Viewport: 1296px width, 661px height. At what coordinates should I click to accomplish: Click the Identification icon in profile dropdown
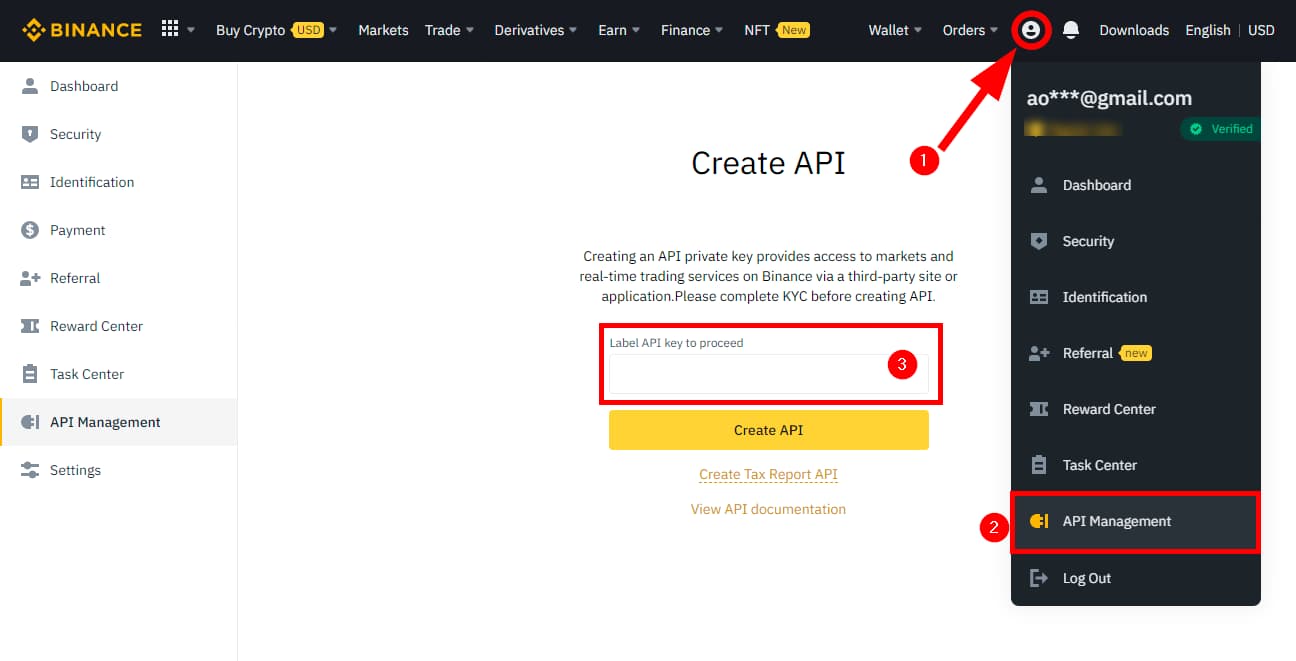(x=1039, y=297)
